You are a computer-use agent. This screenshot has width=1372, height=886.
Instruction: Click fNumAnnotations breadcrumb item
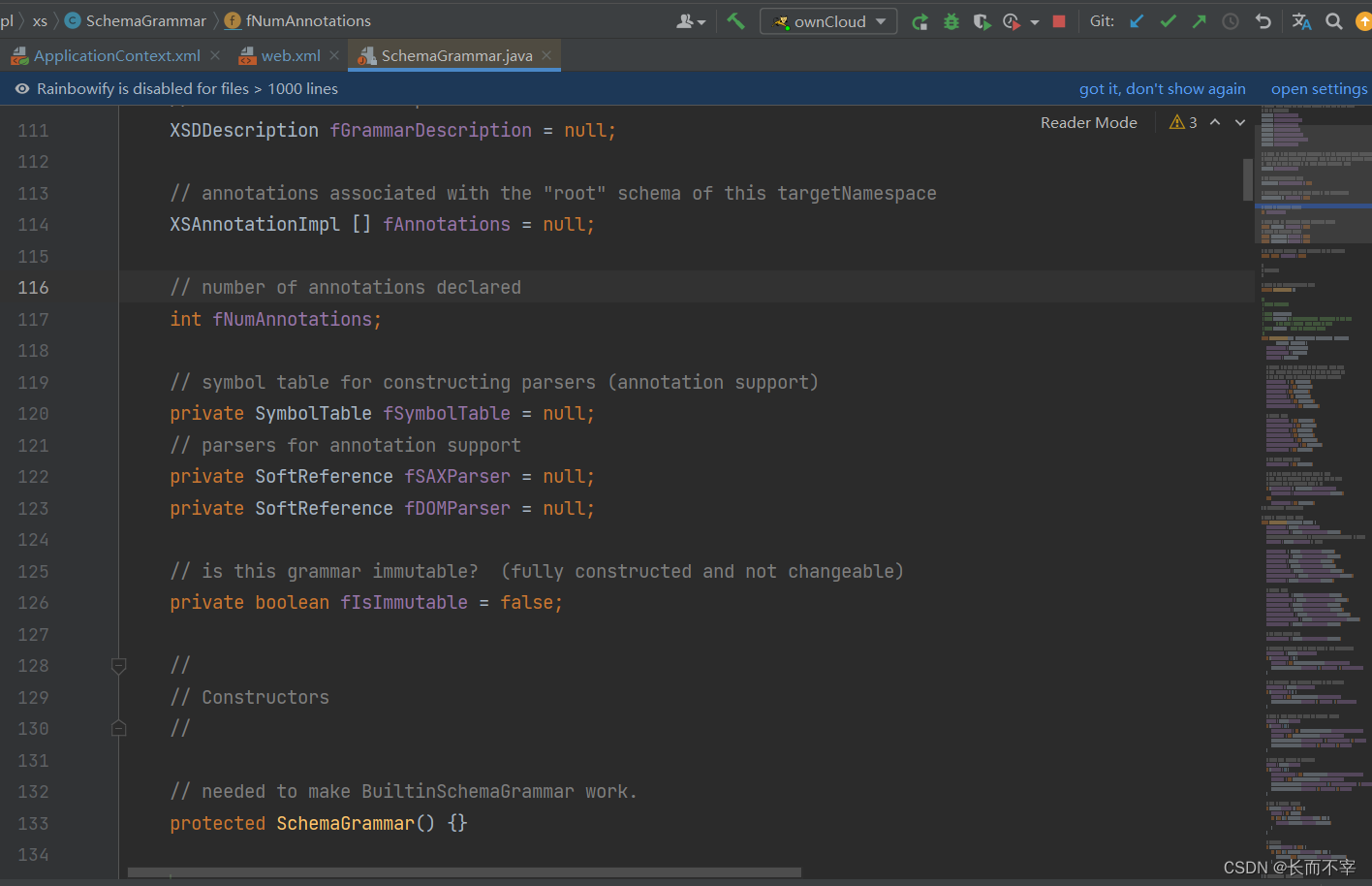[x=297, y=21]
